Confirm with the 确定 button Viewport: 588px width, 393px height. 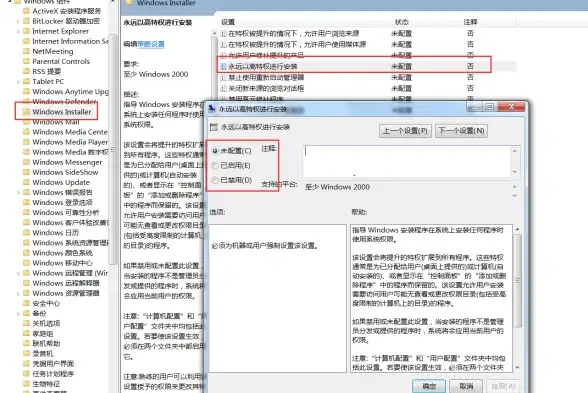[429, 386]
